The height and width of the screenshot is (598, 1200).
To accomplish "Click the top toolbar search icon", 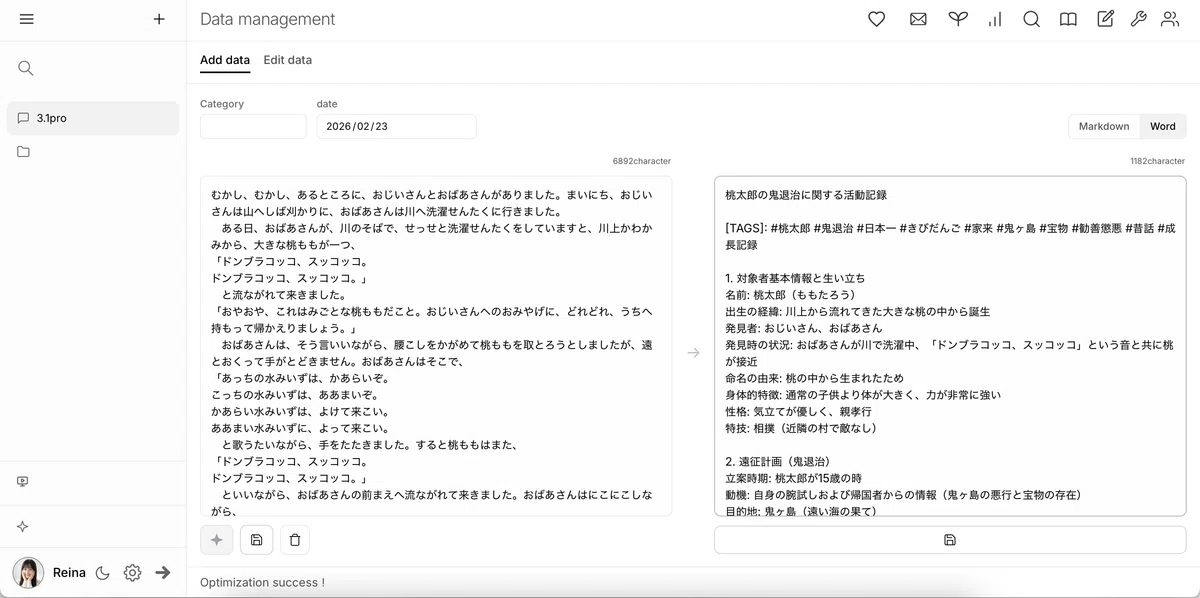I will coord(1032,19).
